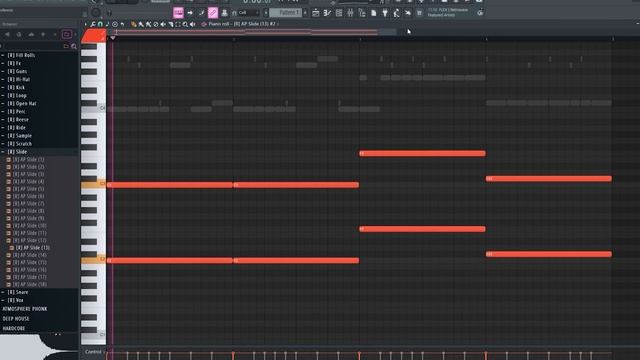Click the highlighted lower orange piano key
The height and width of the screenshot is (360, 640).
coord(93,260)
